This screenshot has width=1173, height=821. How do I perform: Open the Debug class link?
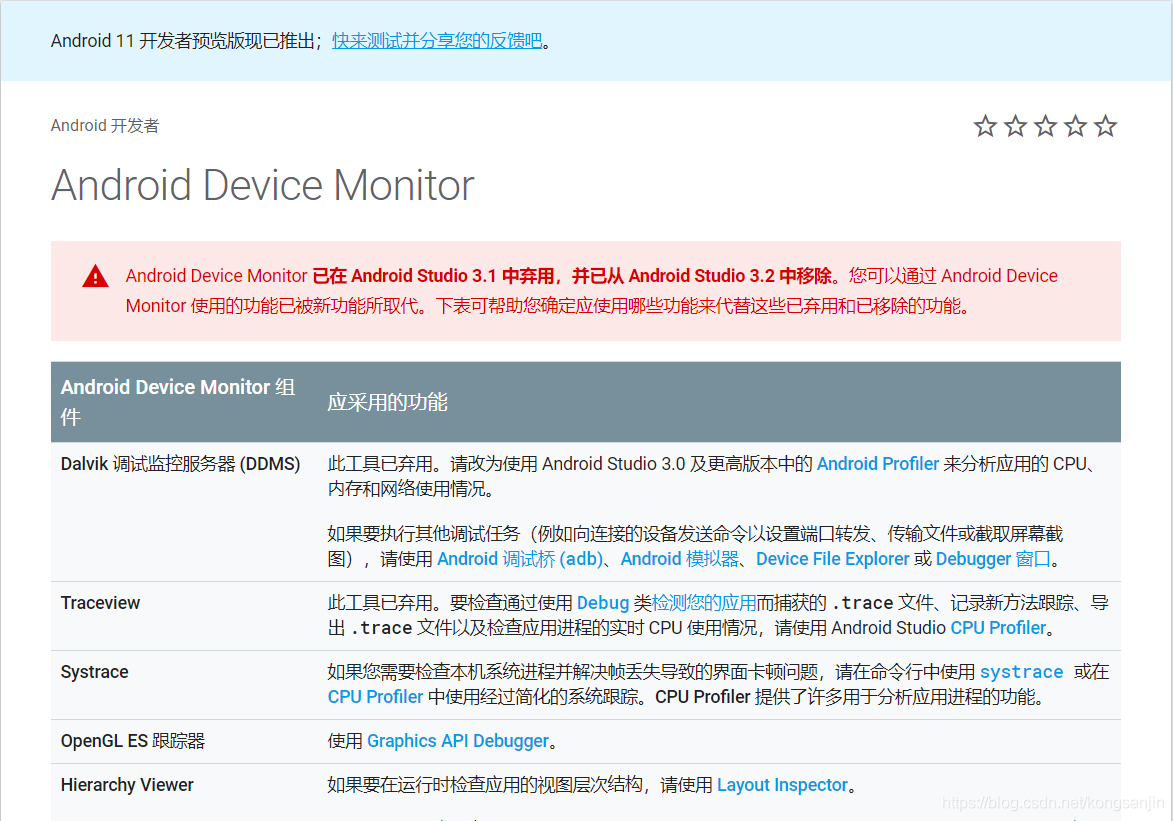(x=603, y=603)
